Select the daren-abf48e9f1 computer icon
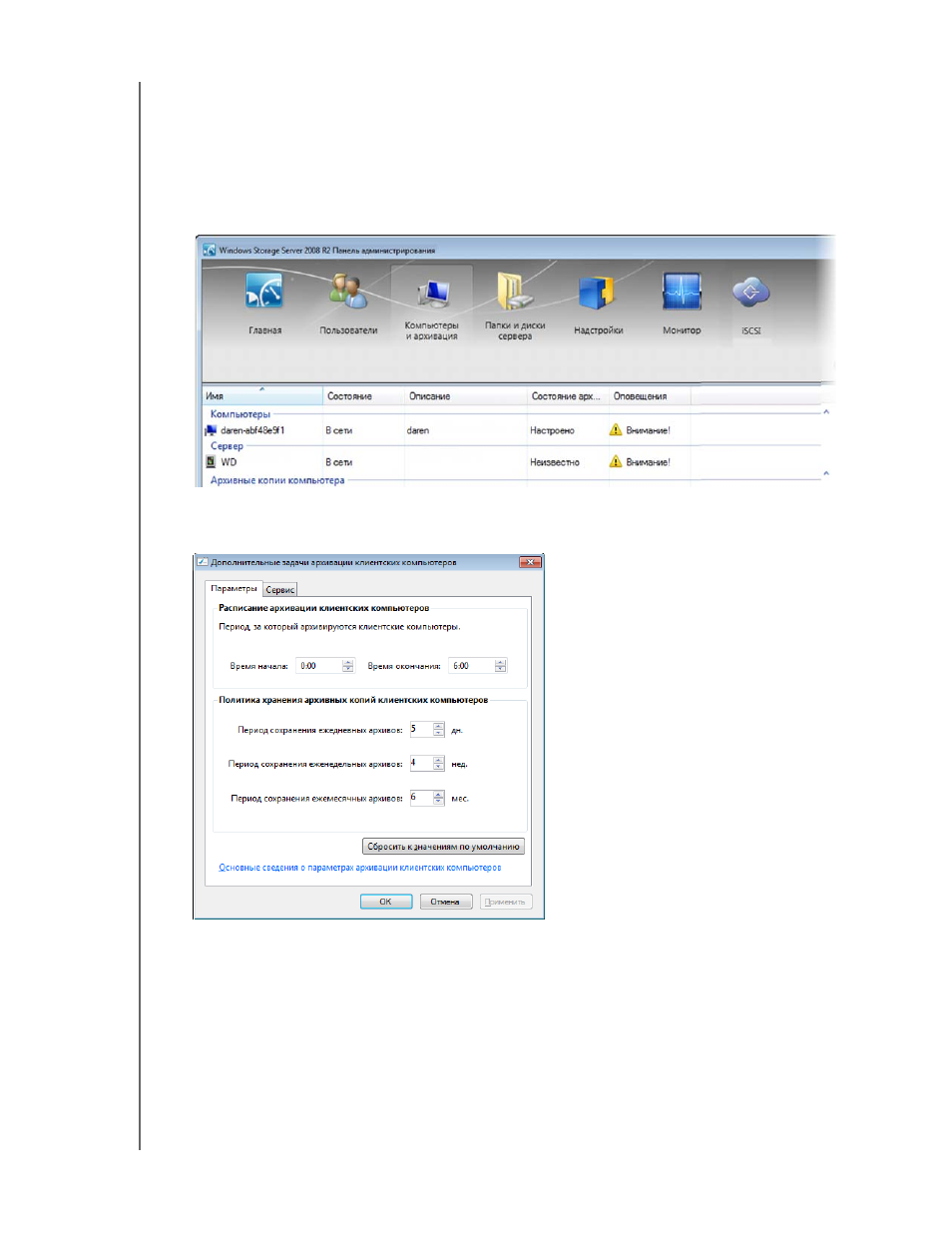This screenshot has height=1233, width=952. [x=211, y=430]
